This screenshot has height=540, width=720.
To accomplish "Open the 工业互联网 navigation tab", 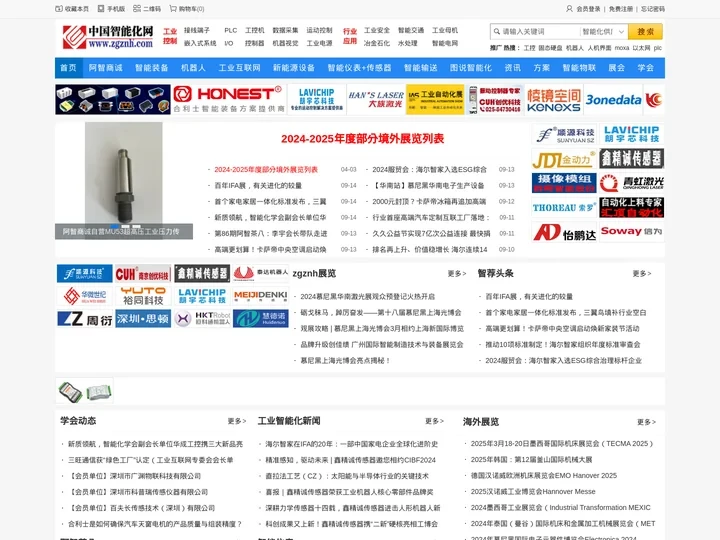I will (239, 68).
